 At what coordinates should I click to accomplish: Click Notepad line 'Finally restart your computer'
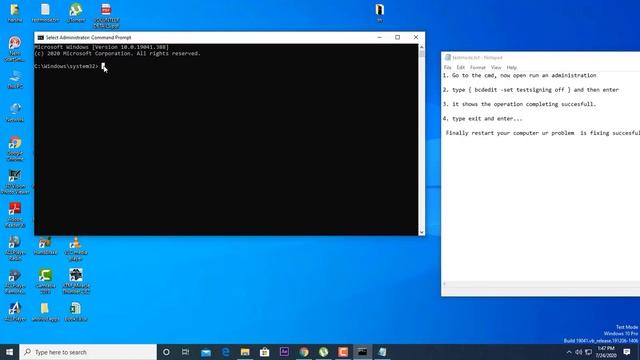(543, 133)
